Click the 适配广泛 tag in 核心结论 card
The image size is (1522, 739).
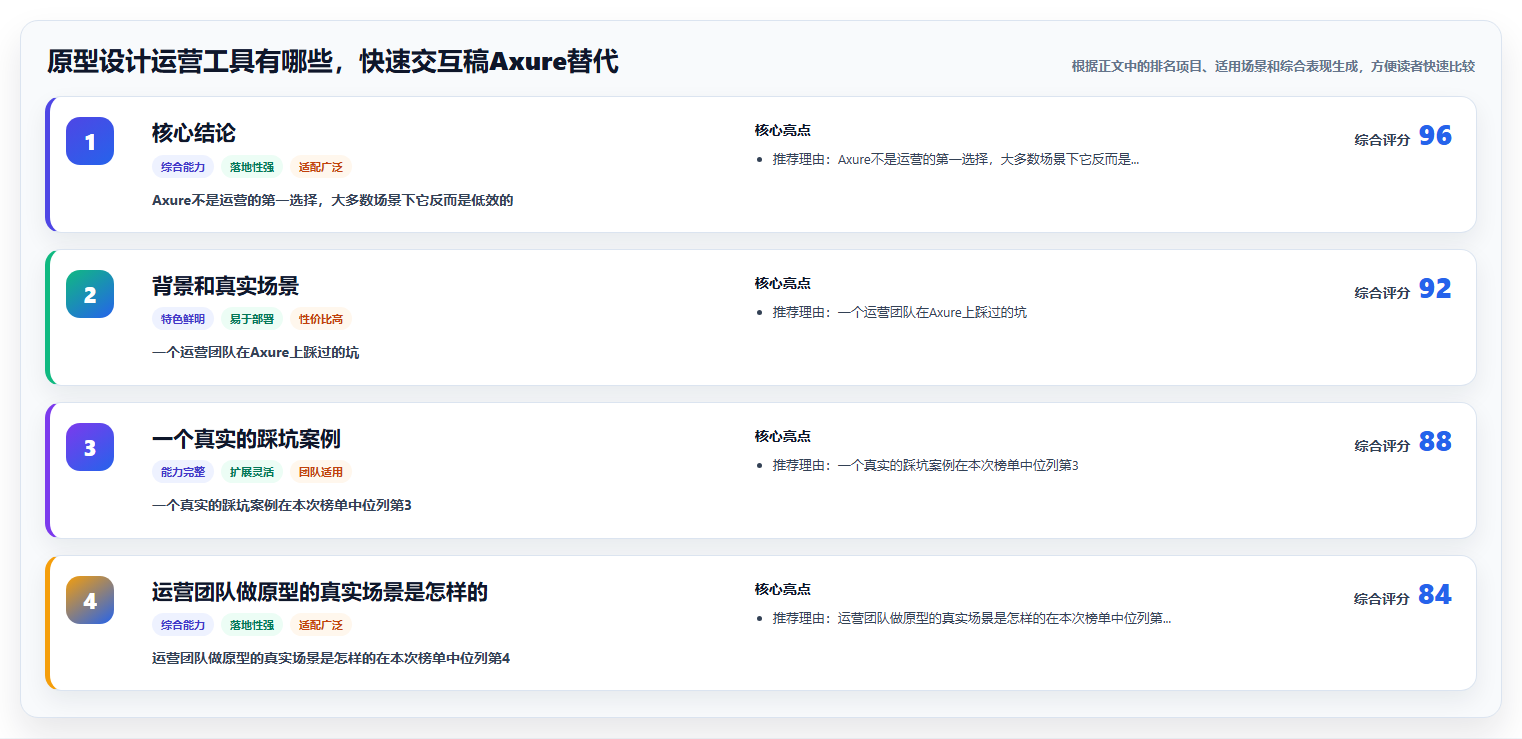tap(321, 167)
